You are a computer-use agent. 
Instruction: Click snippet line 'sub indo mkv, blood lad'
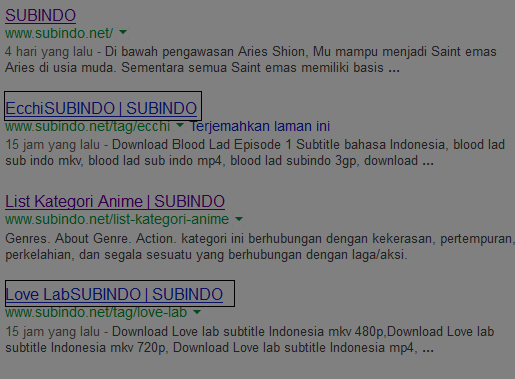pos(219,161)
